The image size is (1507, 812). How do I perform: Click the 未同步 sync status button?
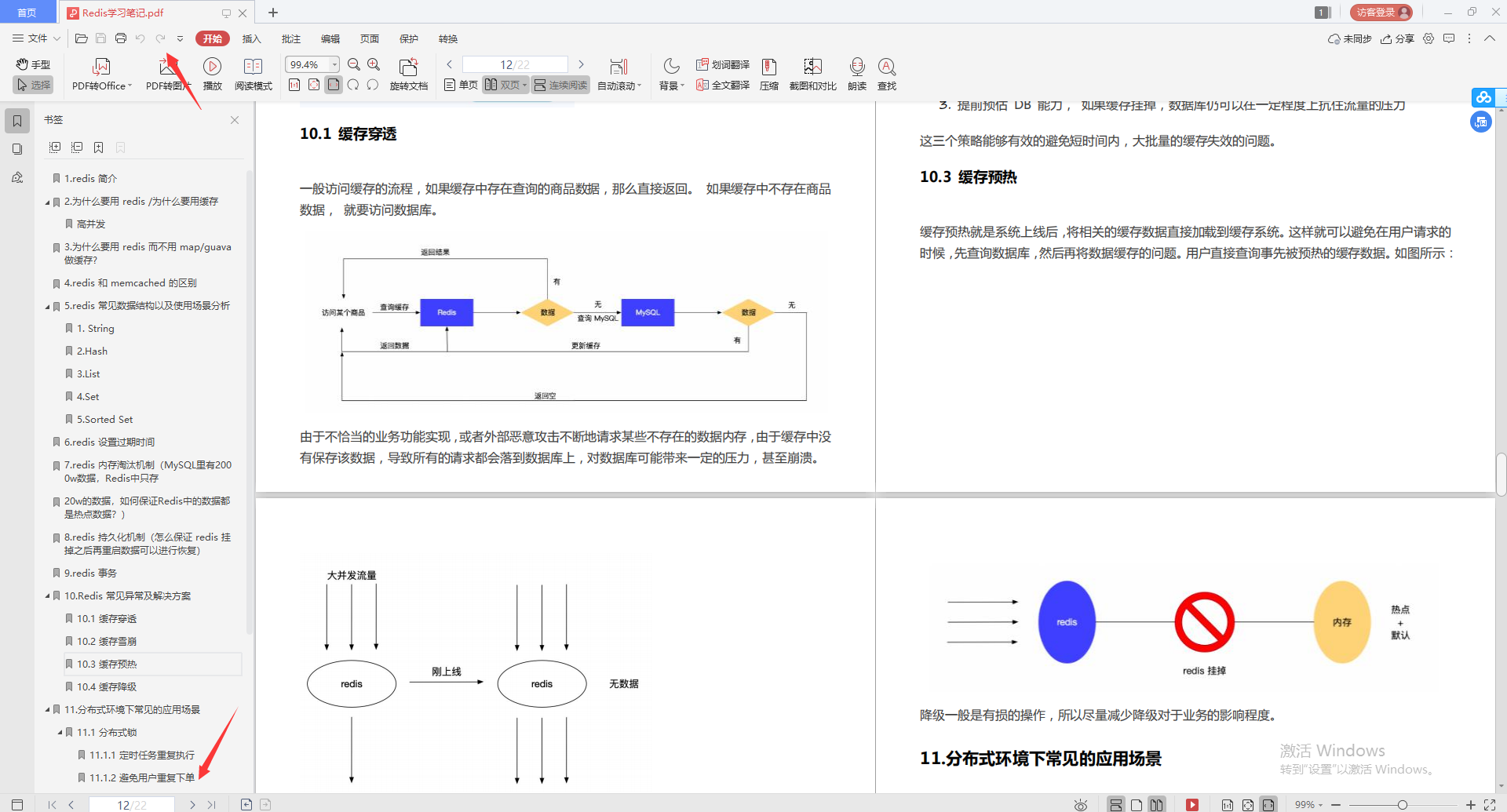[1350, 38]
